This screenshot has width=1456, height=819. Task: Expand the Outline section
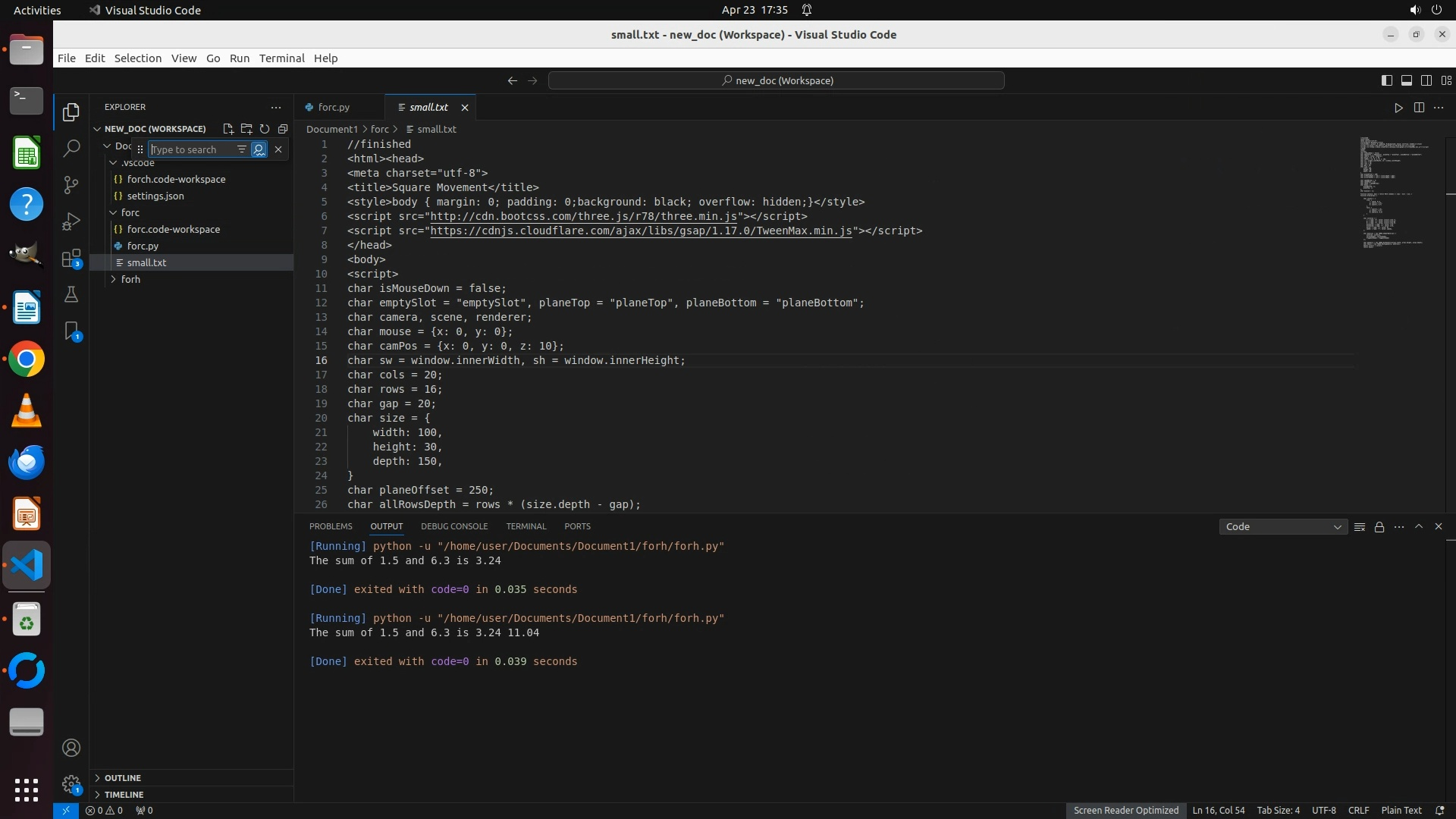[x=123, y=778]
